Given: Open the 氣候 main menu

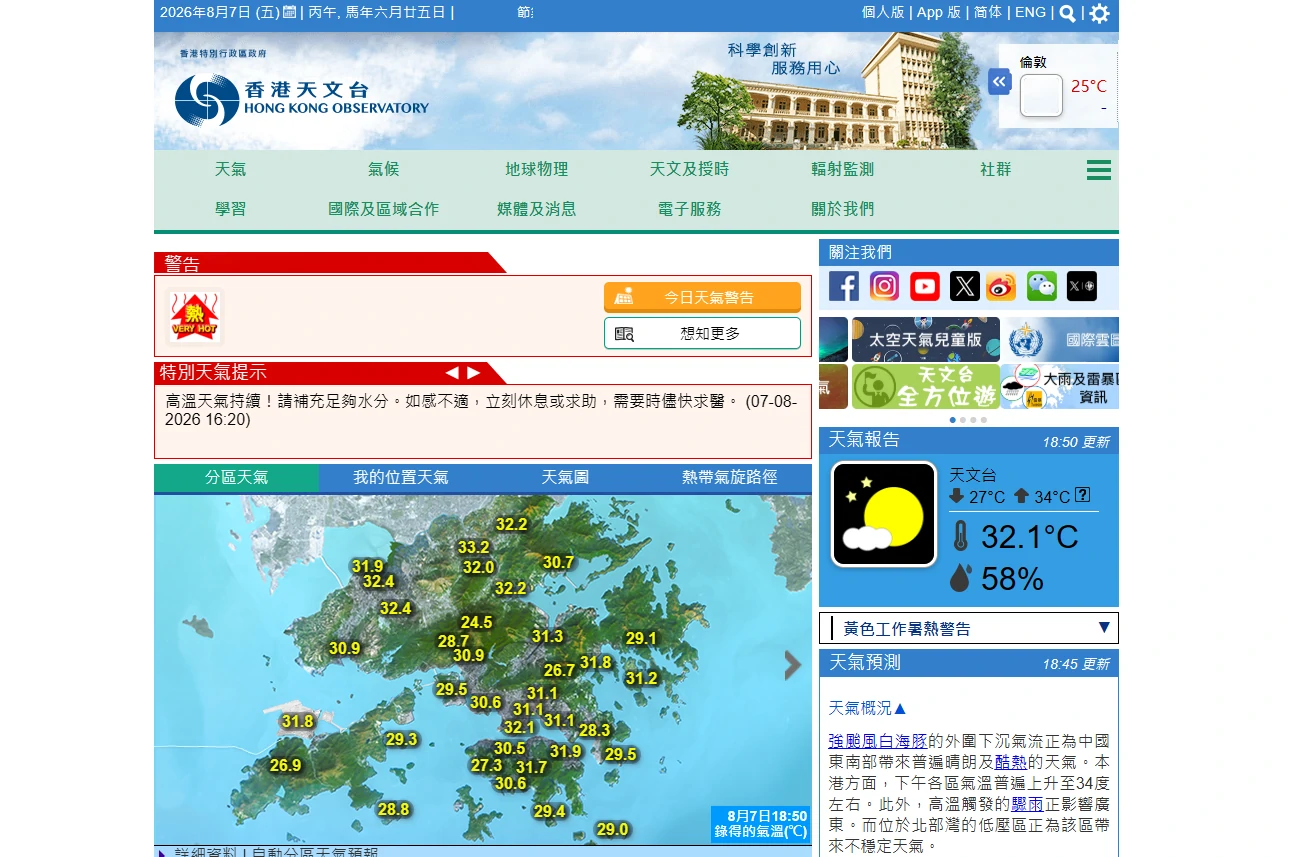Looking at the screenshot, I should click(383, 169).
